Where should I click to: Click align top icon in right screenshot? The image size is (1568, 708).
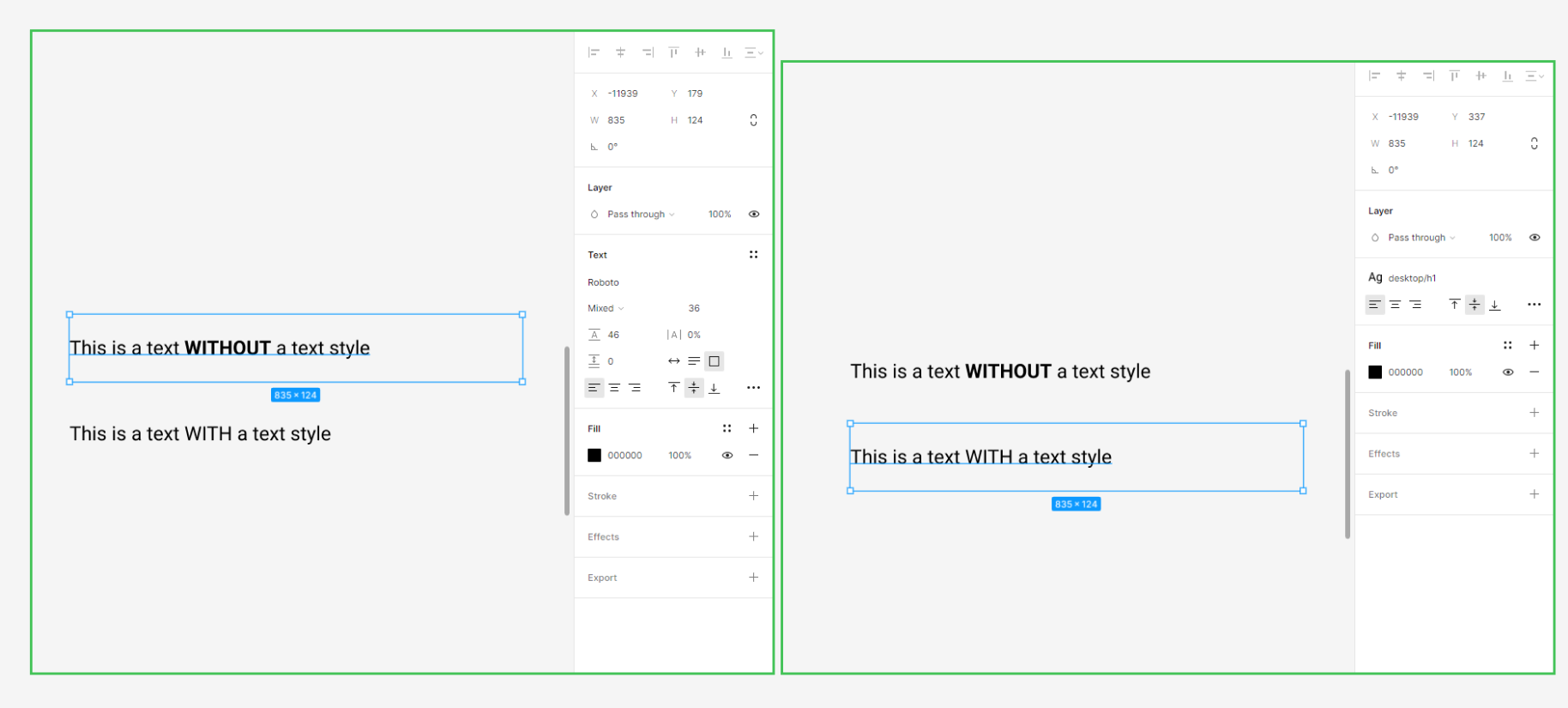coord(1455,76)
